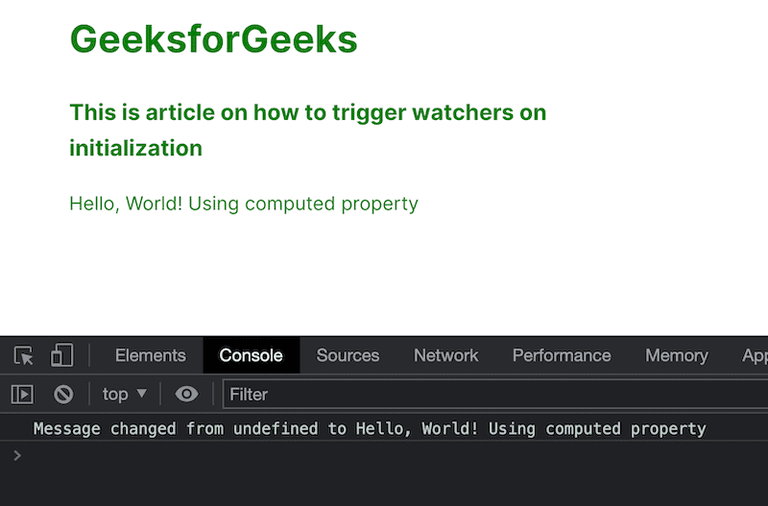Click the GeeksforGeeks heading

(x=213, y=39)
